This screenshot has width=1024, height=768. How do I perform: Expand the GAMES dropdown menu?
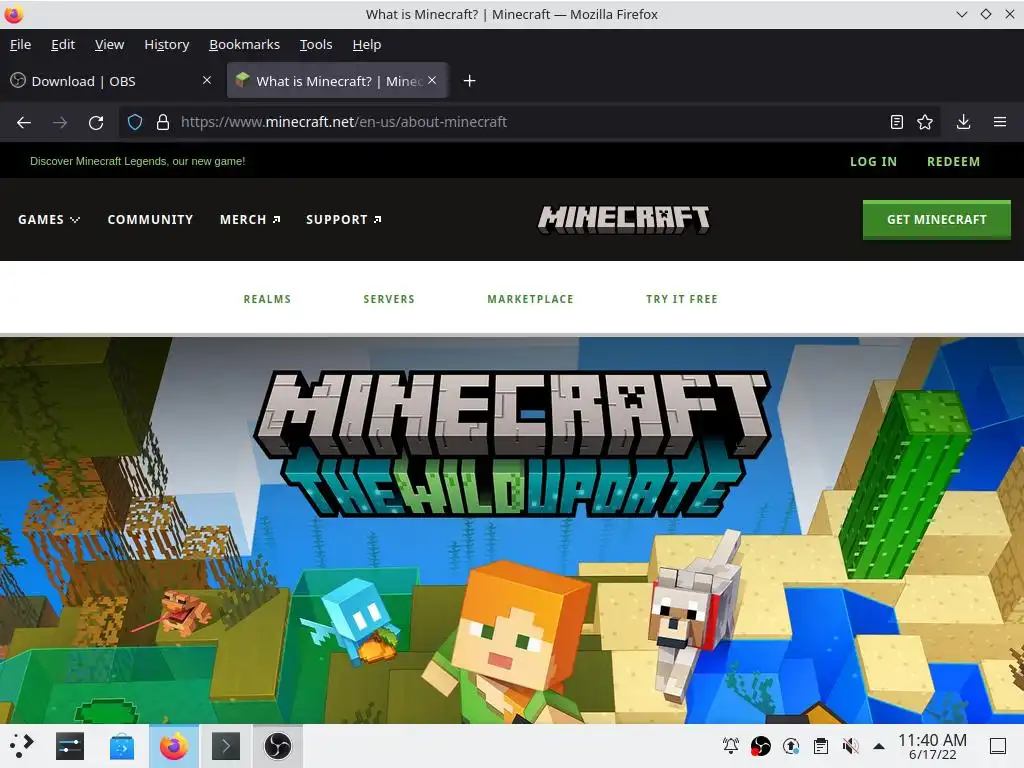49,219
